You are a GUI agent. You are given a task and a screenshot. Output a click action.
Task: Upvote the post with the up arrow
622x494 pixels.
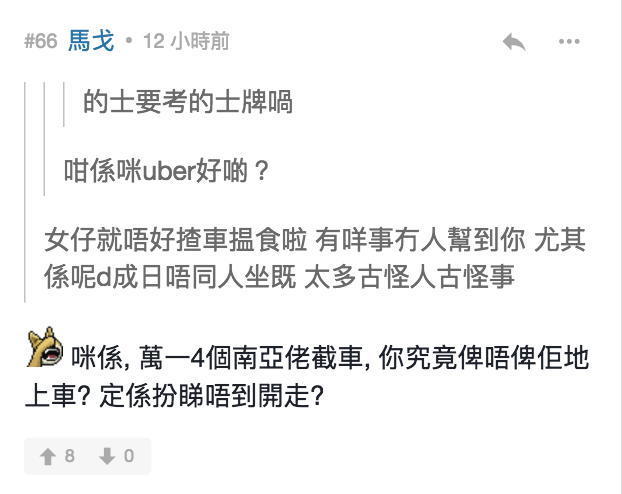click(x=46, y=456)
